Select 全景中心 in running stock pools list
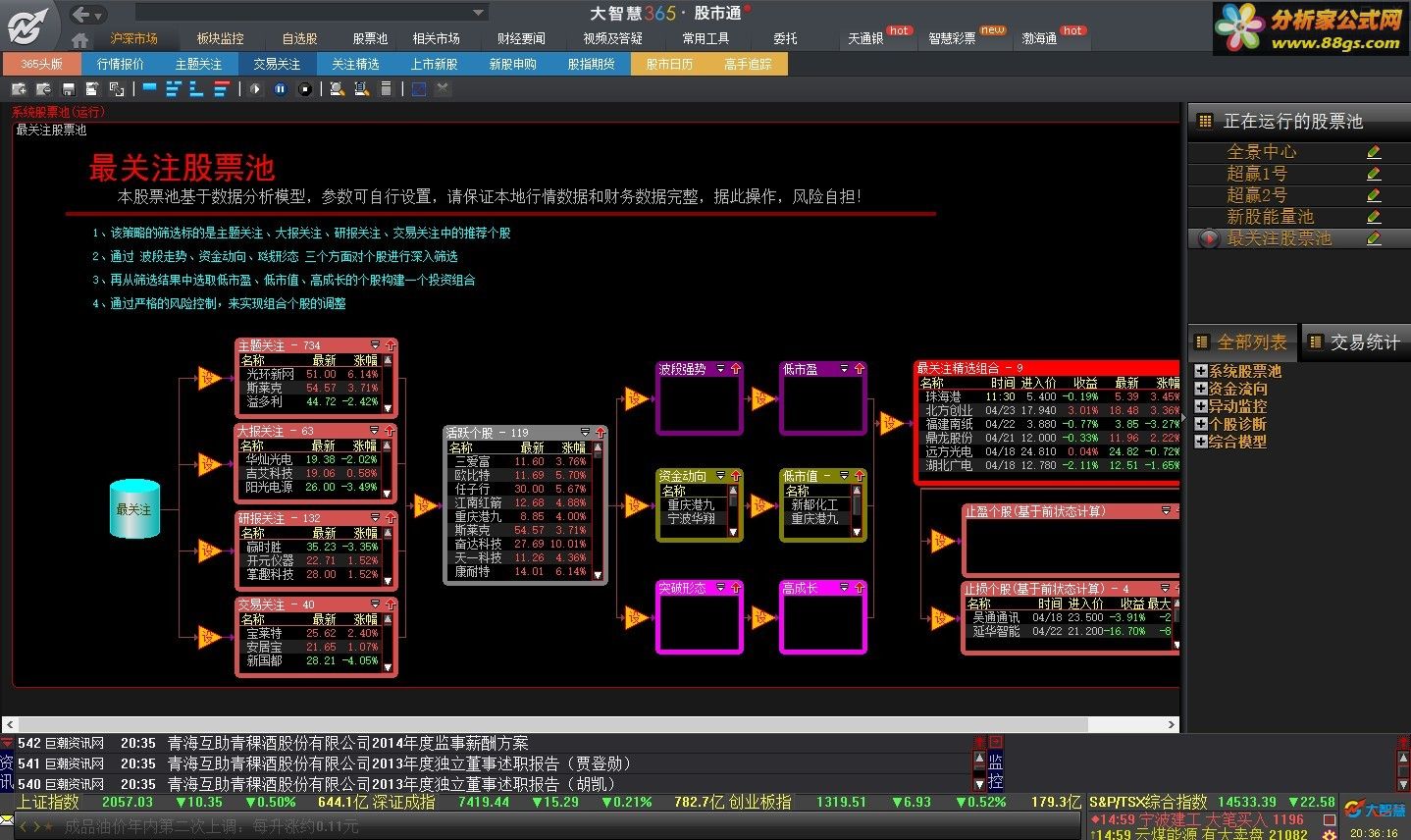1411x840 pixels. (x=1261, y=152)
